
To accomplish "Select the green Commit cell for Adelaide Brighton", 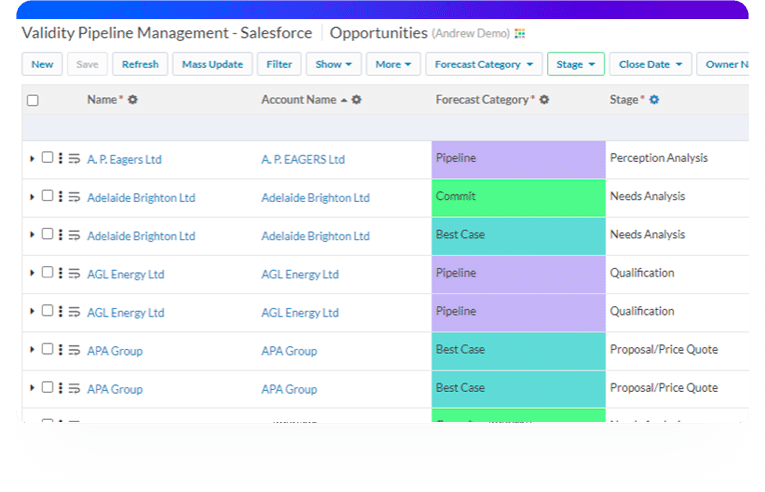I will [x=519, y=198].
